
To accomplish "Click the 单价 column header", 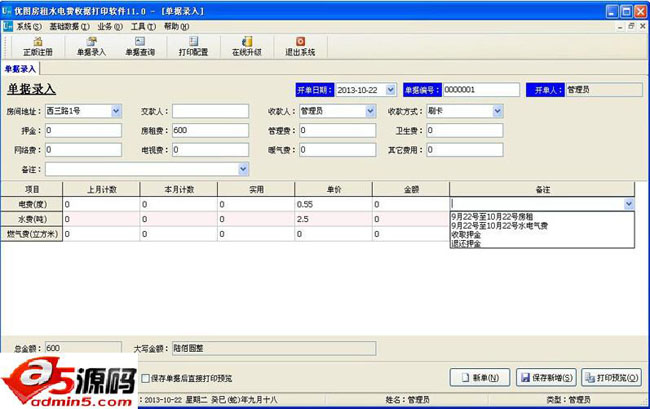I will tap(333, 189).
